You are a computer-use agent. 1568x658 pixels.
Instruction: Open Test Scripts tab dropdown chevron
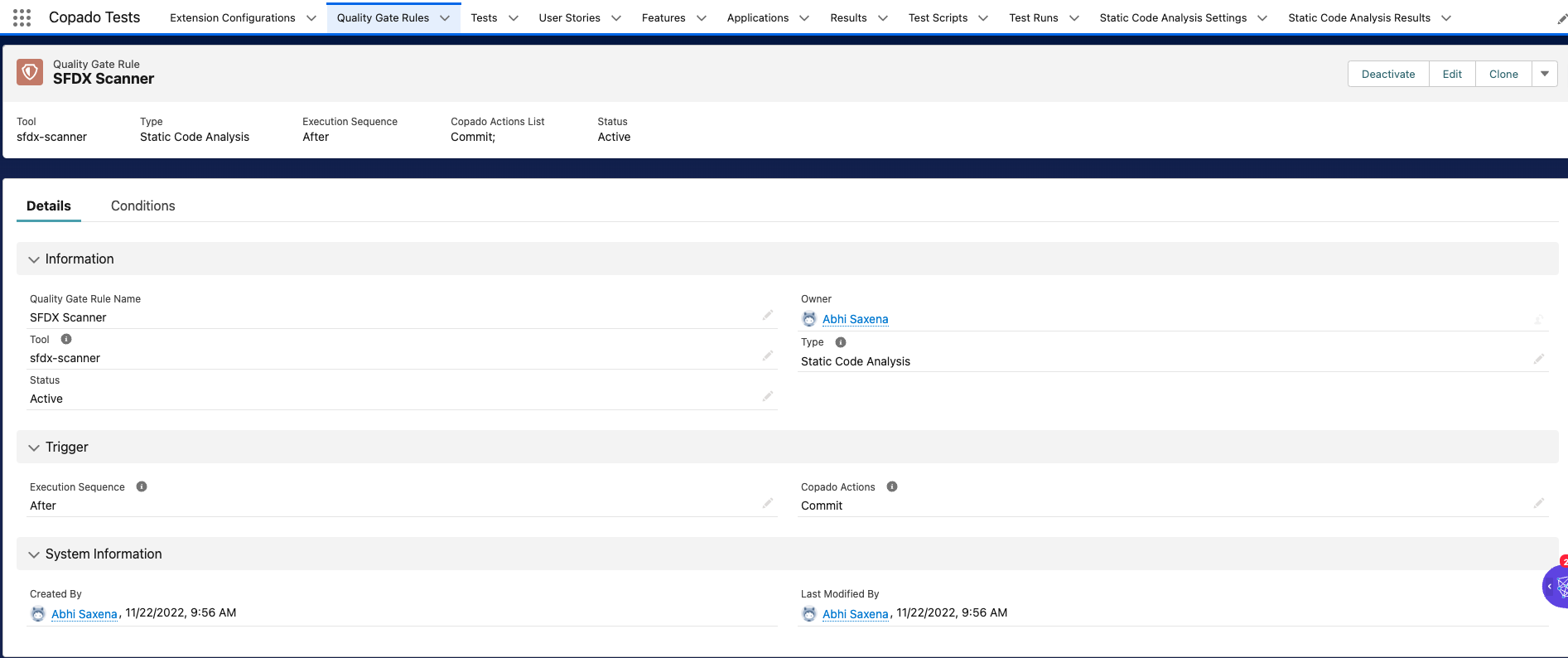(x=983, y=18)
